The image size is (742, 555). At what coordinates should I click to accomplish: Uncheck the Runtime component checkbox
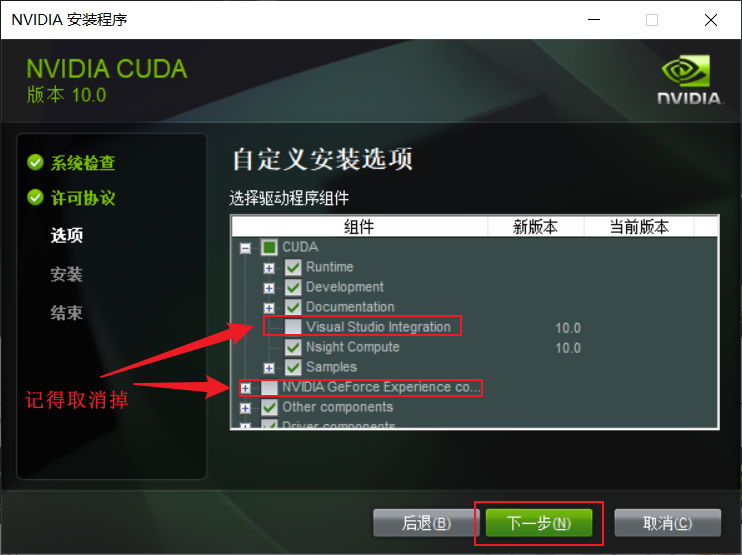tap(293, 267)
